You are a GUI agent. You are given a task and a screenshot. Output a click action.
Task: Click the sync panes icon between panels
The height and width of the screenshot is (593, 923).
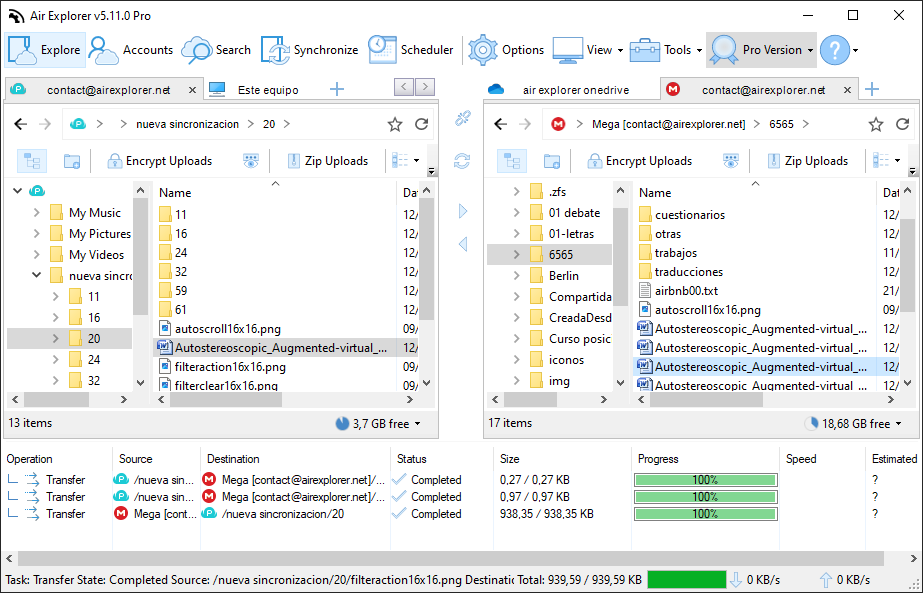click(x=462, y=161)
